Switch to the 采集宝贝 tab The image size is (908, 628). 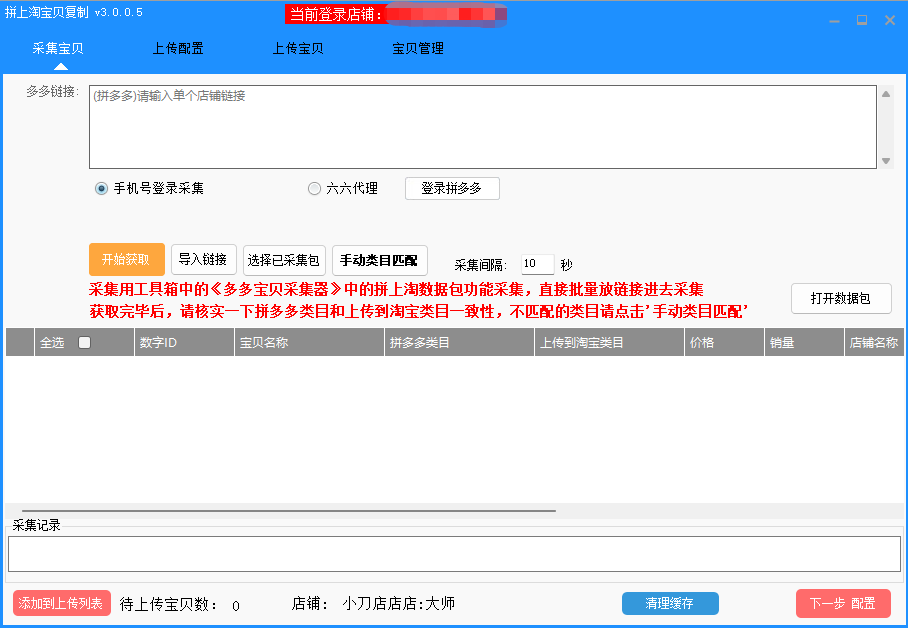pos(58,49)
